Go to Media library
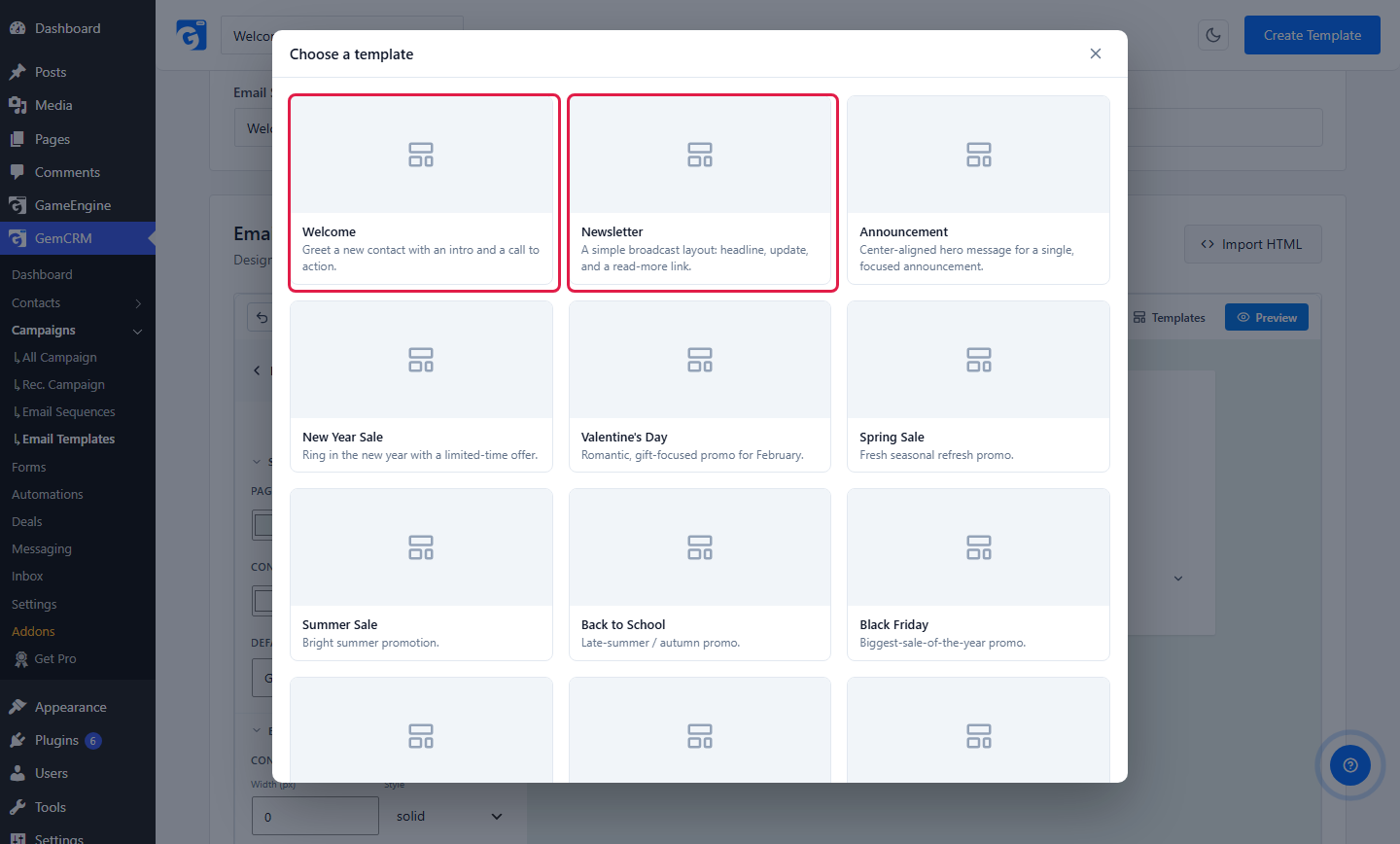 pyautogui.click(x=78, y=105)
